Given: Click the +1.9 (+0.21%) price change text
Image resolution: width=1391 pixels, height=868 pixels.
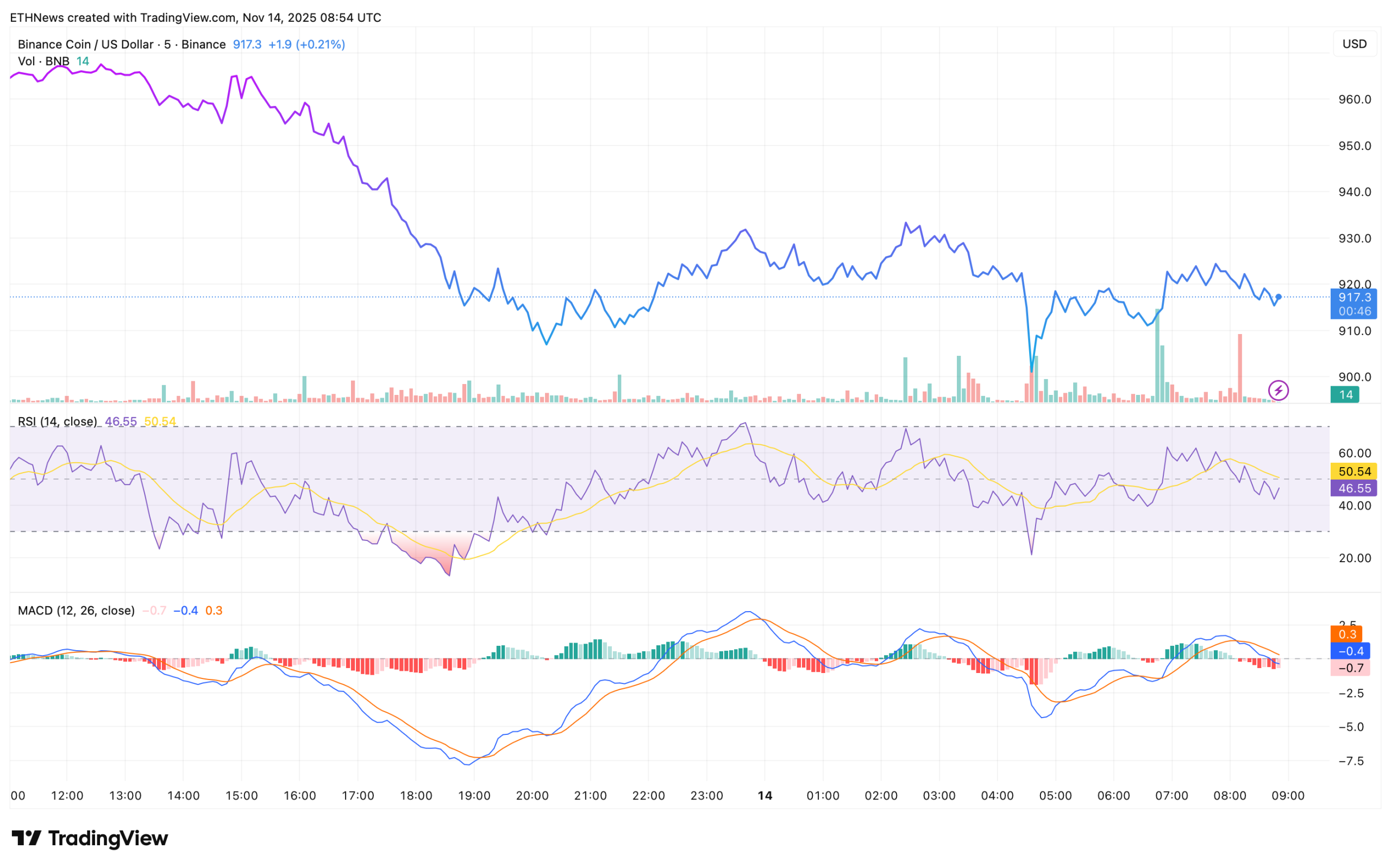Looking at the screenshot, I should tap(306, 44).
